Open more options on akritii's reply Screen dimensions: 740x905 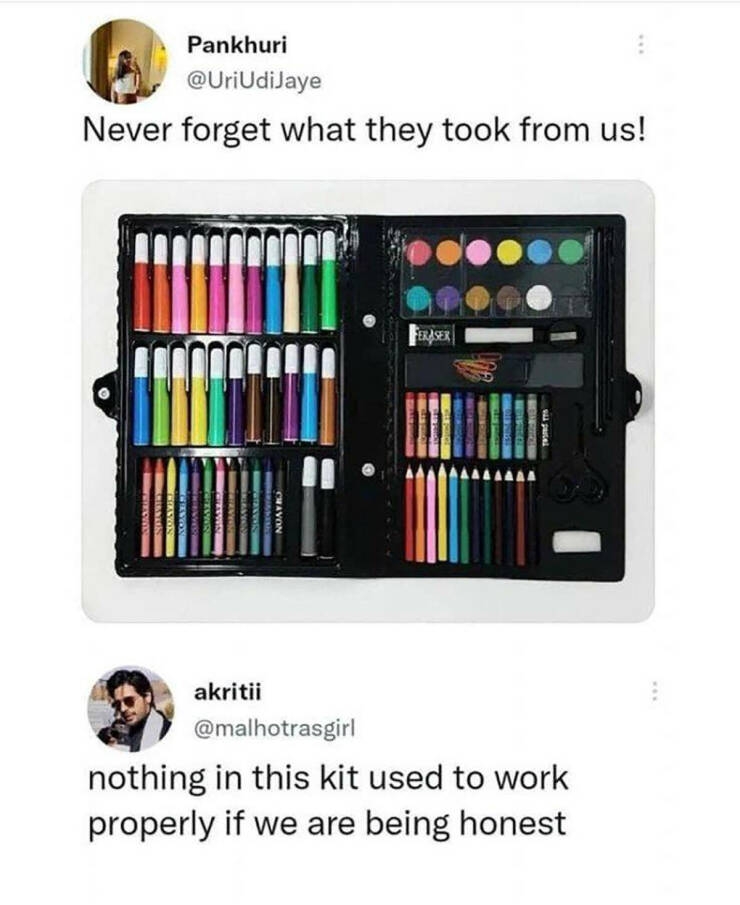(x=656, y=691)
